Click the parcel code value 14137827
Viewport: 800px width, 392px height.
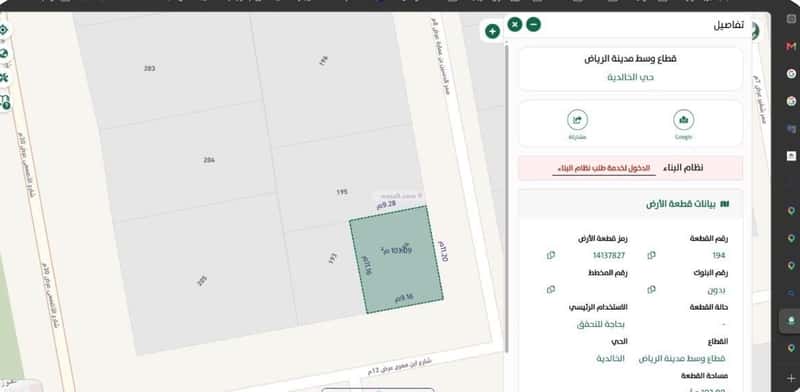click(x=608, y=255)
